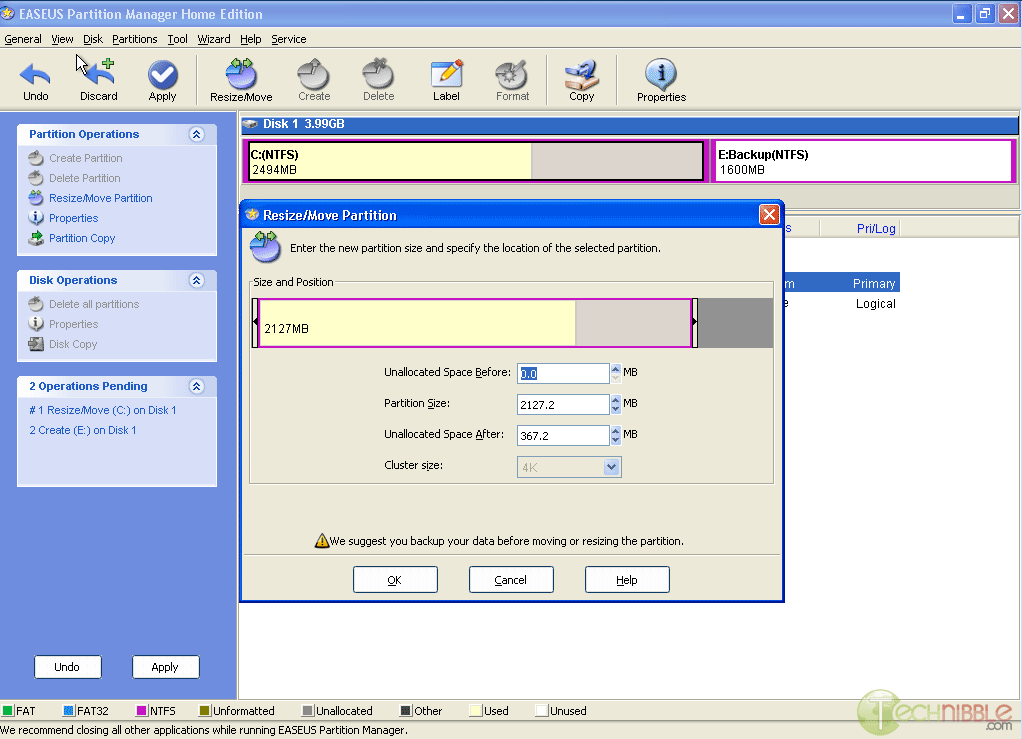Click the Disk 1 3.99GB header
This screenshot has height=739, width=1022.
coord(630,124)
